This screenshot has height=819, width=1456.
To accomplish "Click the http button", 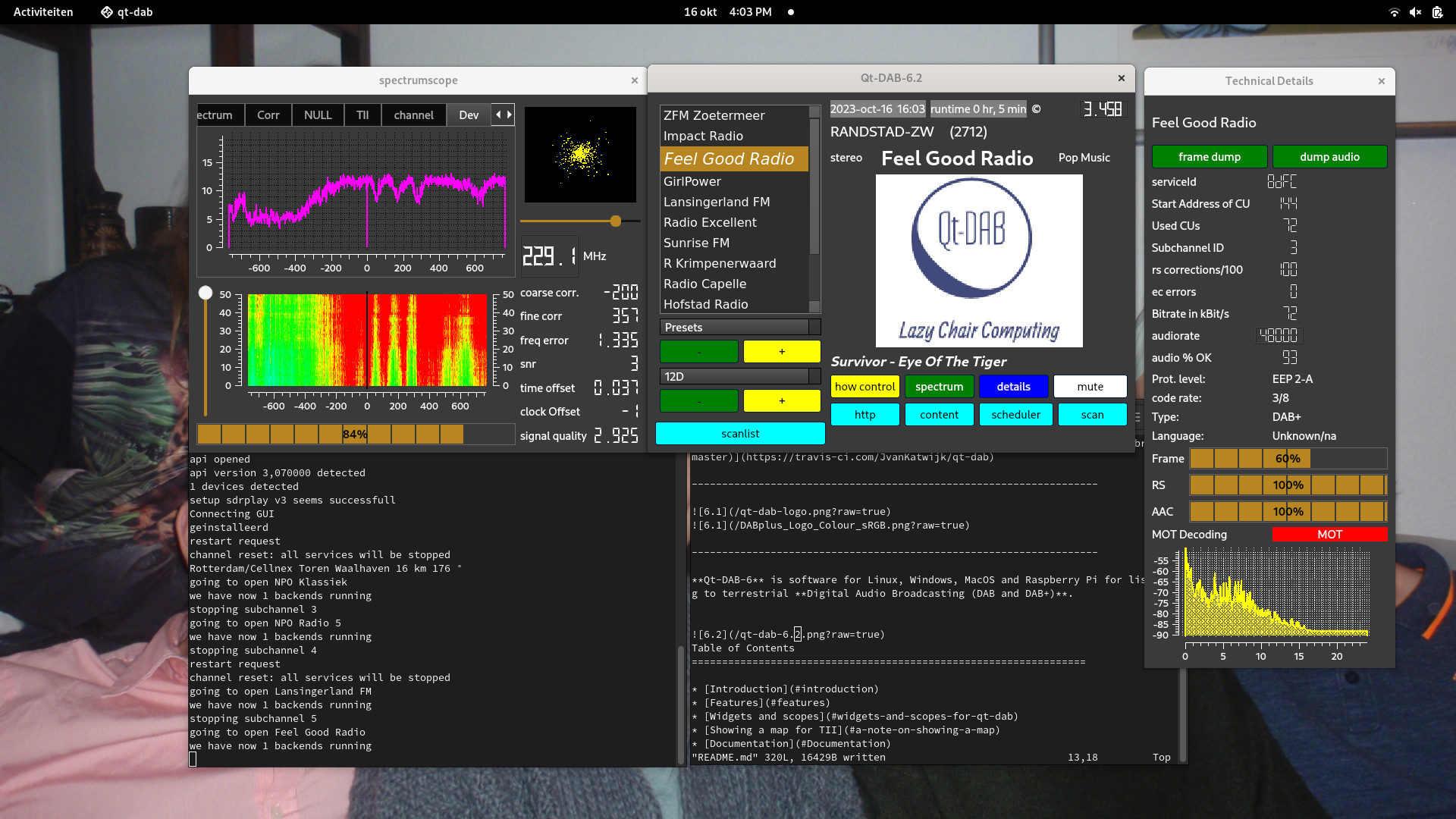I will (x=865, y=414).
